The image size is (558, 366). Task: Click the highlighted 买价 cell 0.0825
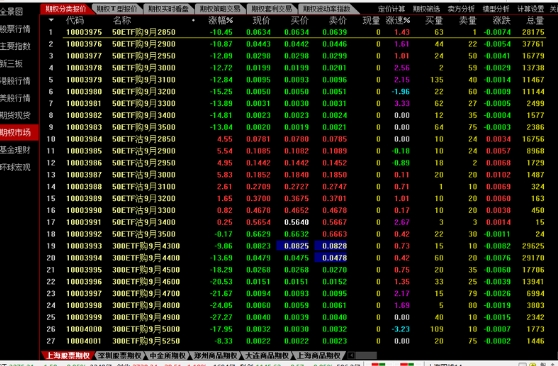pos(293,246)
